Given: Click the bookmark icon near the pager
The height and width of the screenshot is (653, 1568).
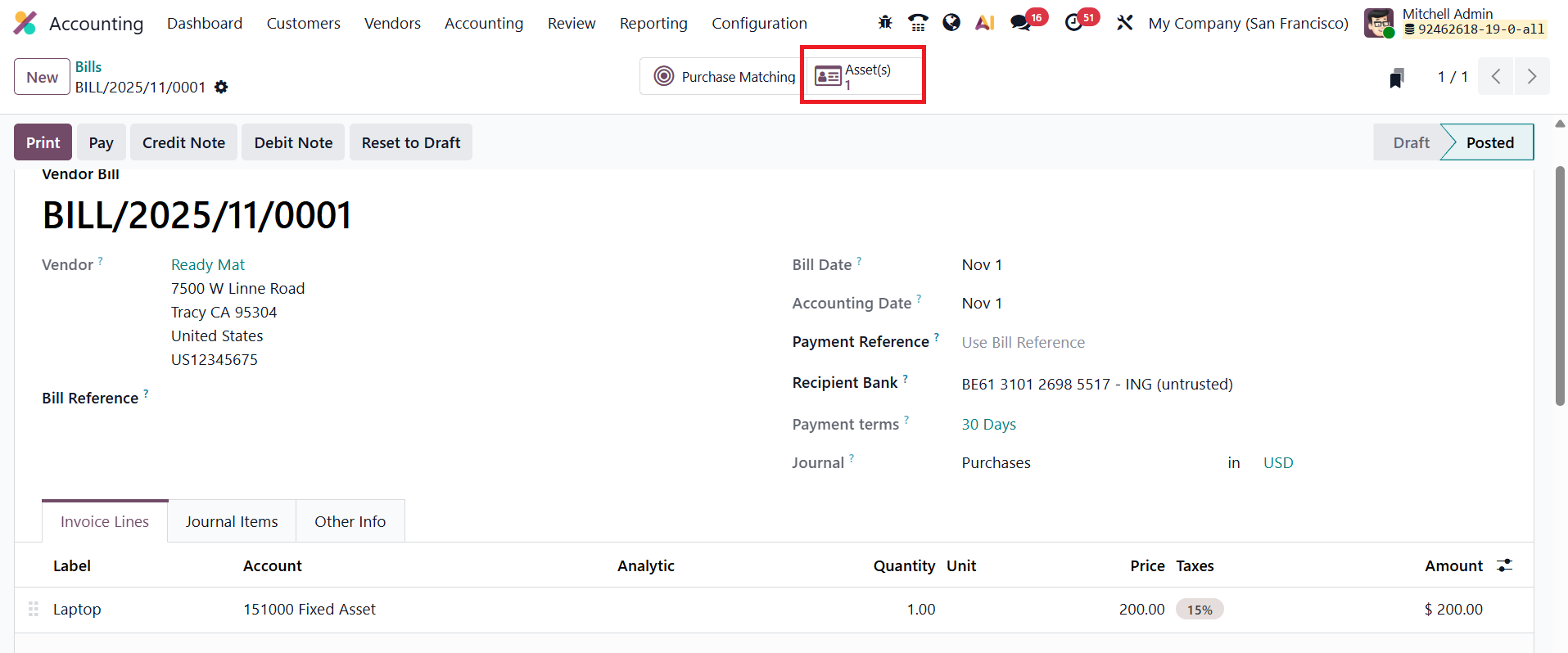Looking at the screenshot, I should [x=1397, y=78].
